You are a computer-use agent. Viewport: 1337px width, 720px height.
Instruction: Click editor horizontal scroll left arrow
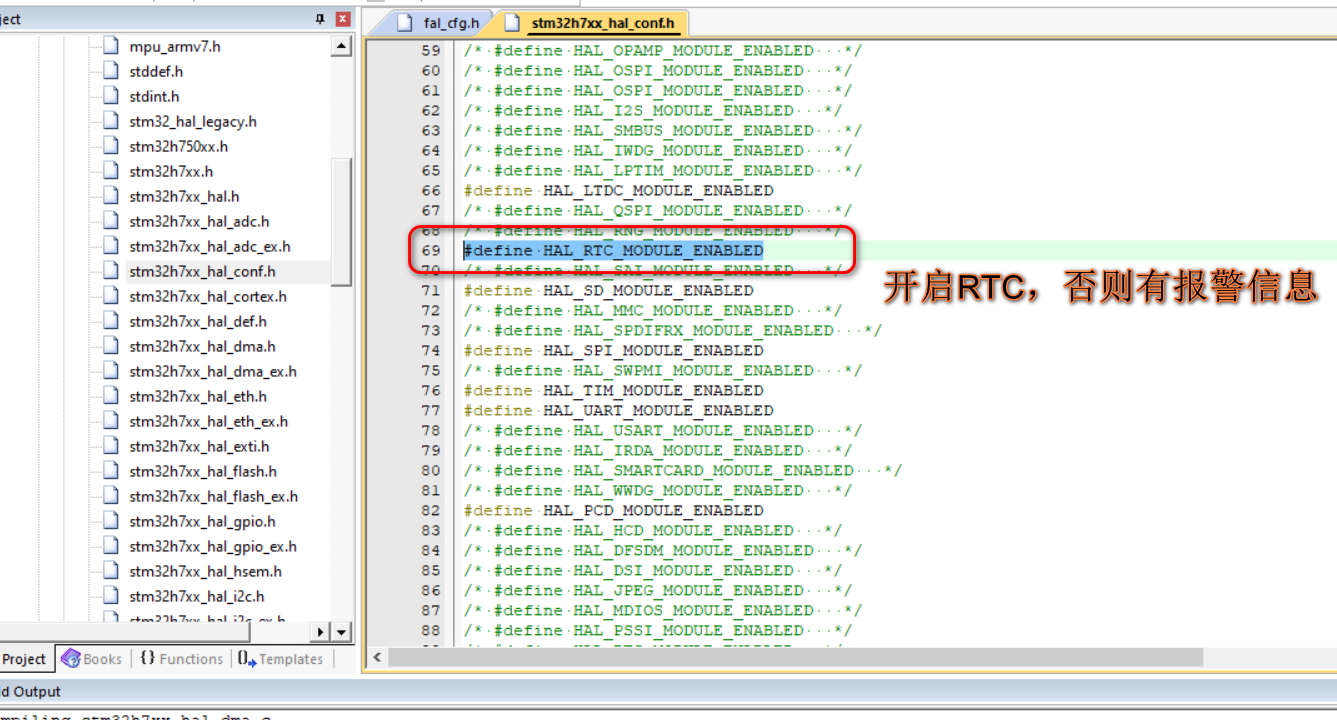pos(377,658)
